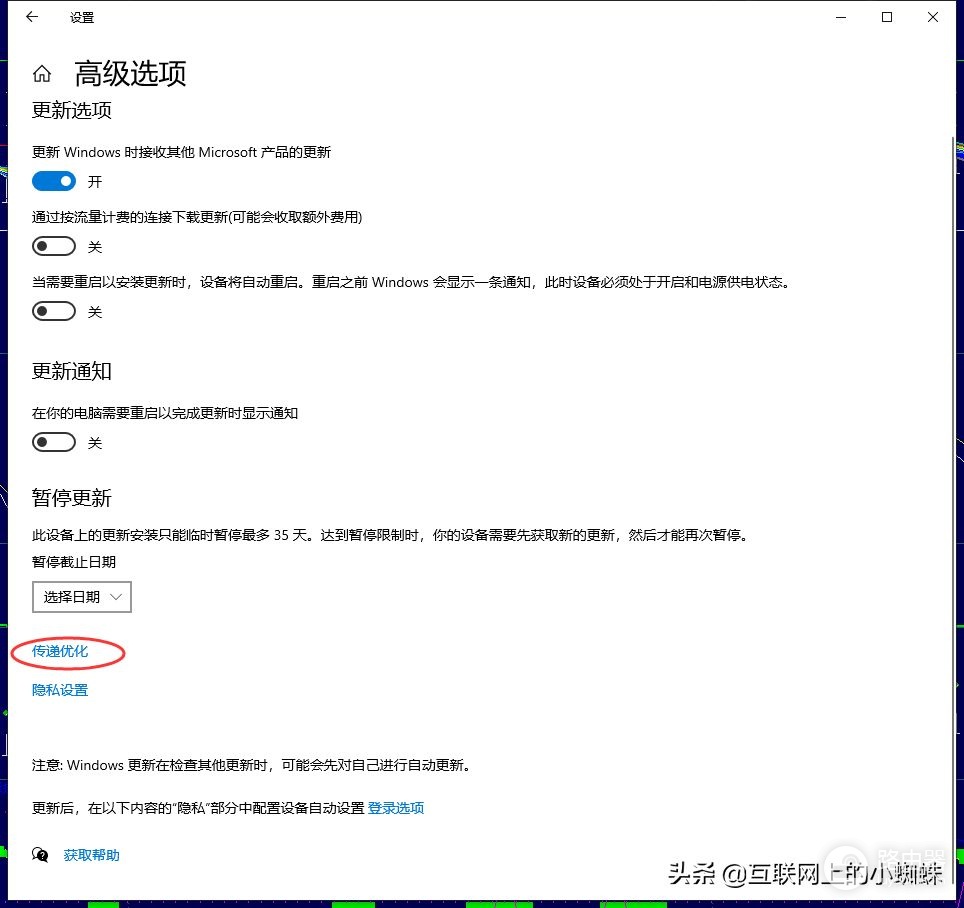Open the 隐私设置 link
Screen dimensions: 964x908
click(x=60, y=690)
